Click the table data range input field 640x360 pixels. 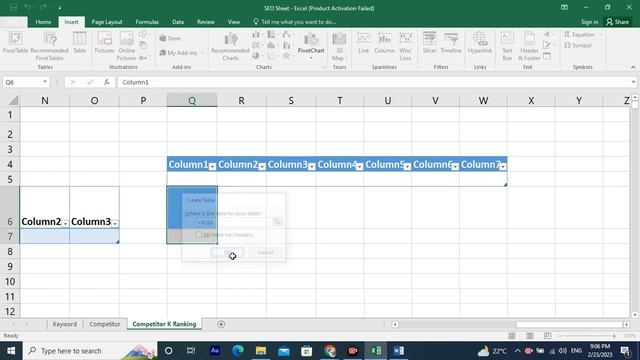pyautogui.click(x=233, y=222)
